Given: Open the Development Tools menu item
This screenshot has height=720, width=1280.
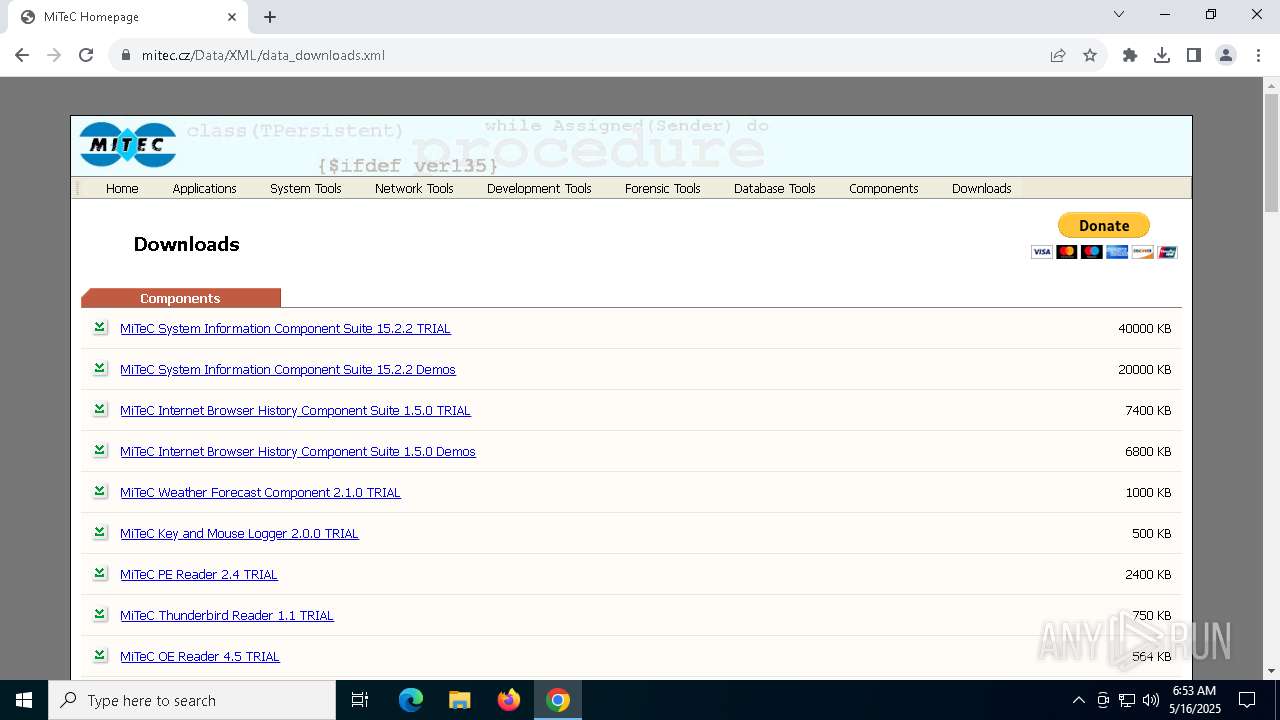Looking at the screenshot, I should pyautogui.click(x=539, y=188).
